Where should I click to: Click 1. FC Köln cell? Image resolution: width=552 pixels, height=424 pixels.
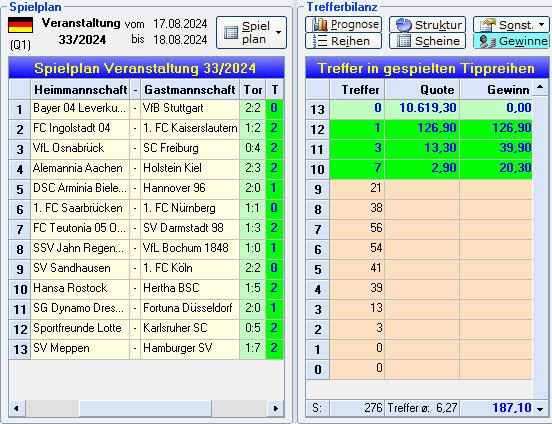click(x=190, y=269)
